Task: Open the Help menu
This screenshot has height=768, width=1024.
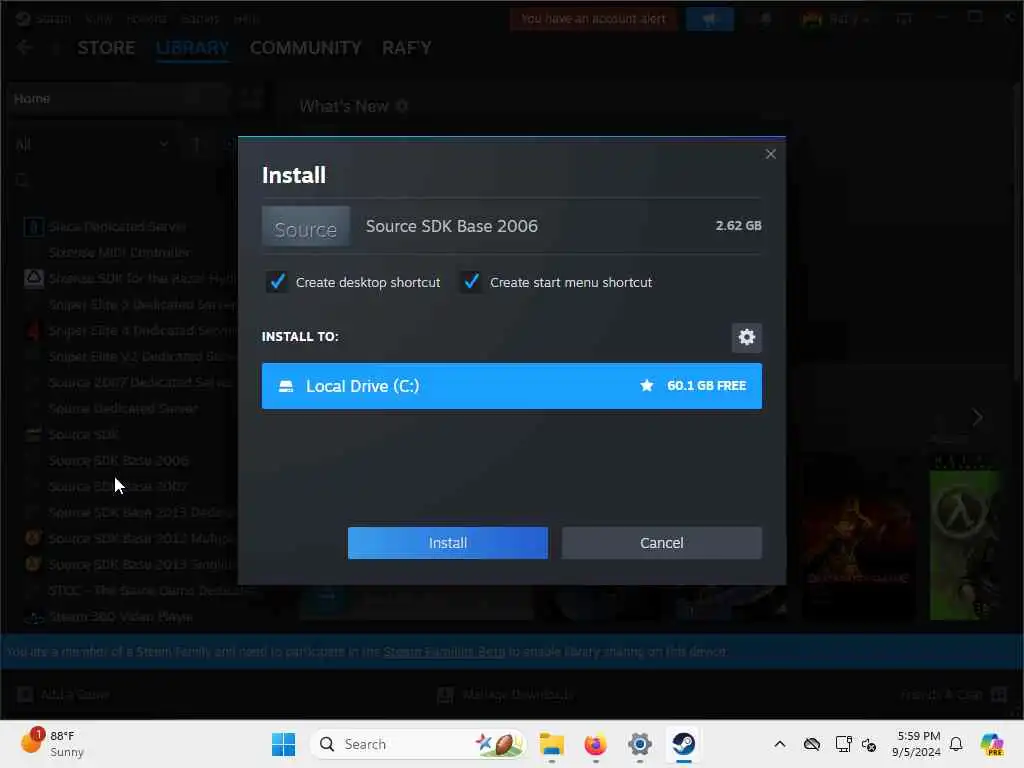Action: 247,19
